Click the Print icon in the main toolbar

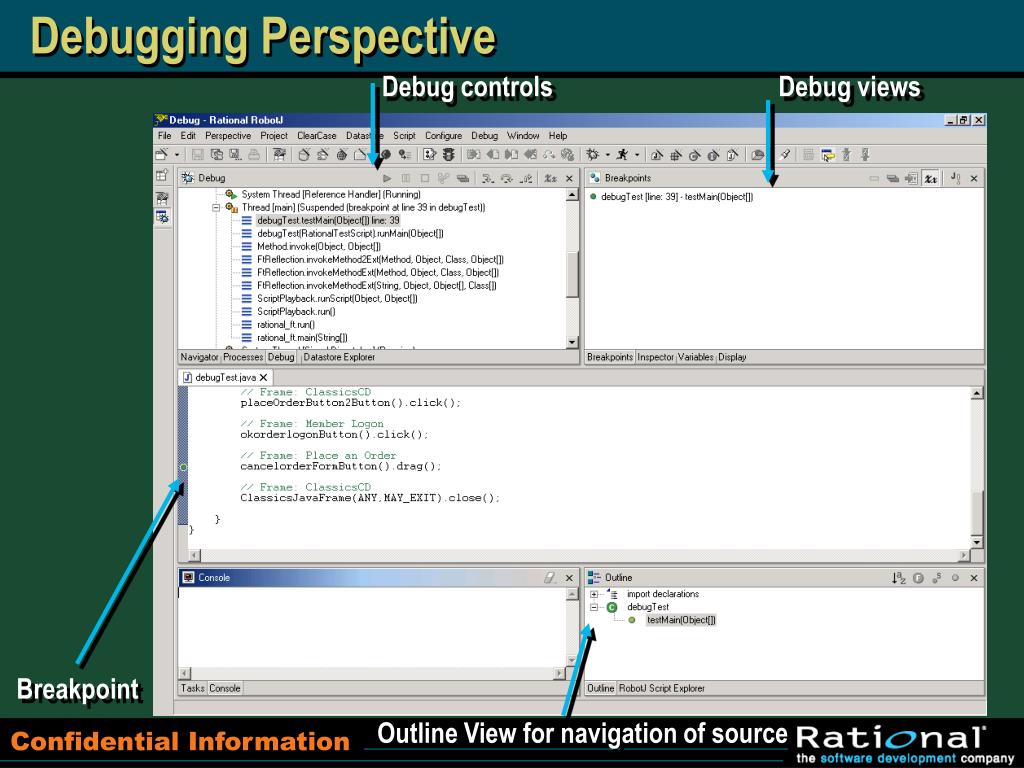click(253, 155)
